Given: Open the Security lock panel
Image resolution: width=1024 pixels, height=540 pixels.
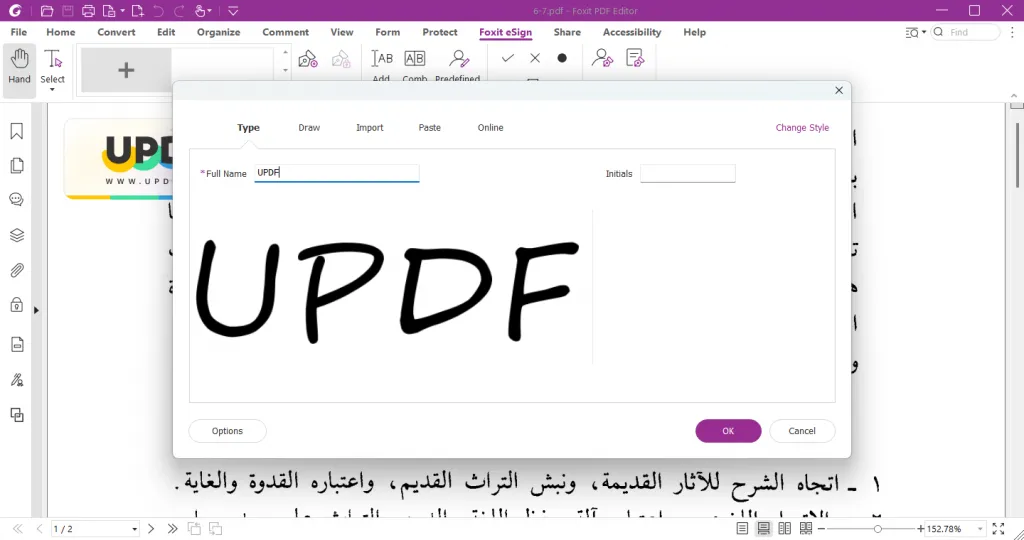Looking at the screenshot, I should [x=17, y=305].
